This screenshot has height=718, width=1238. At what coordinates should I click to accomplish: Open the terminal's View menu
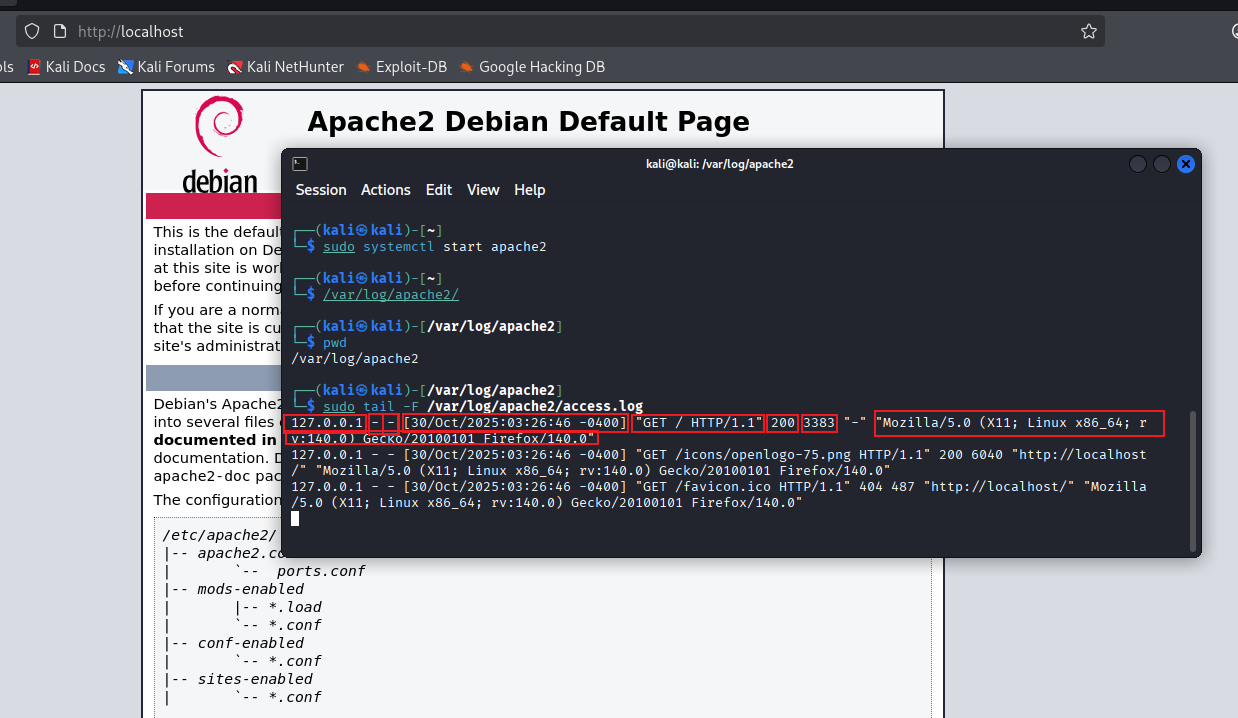483,190
